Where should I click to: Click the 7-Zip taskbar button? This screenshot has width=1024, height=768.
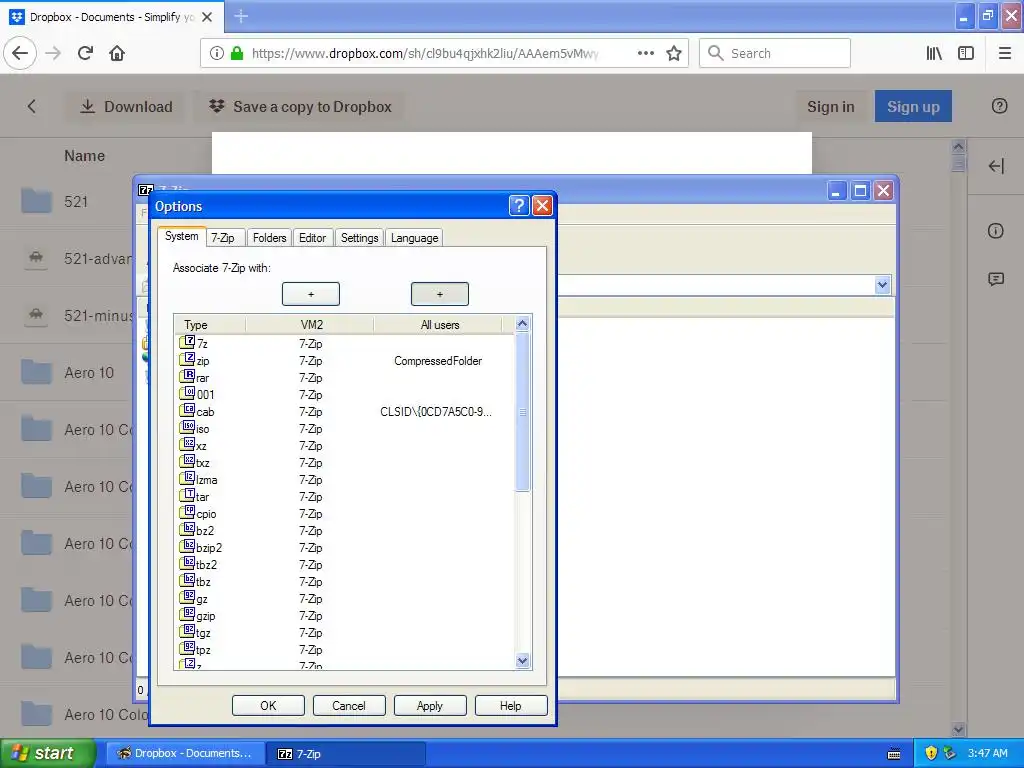[x=346, y=753]
